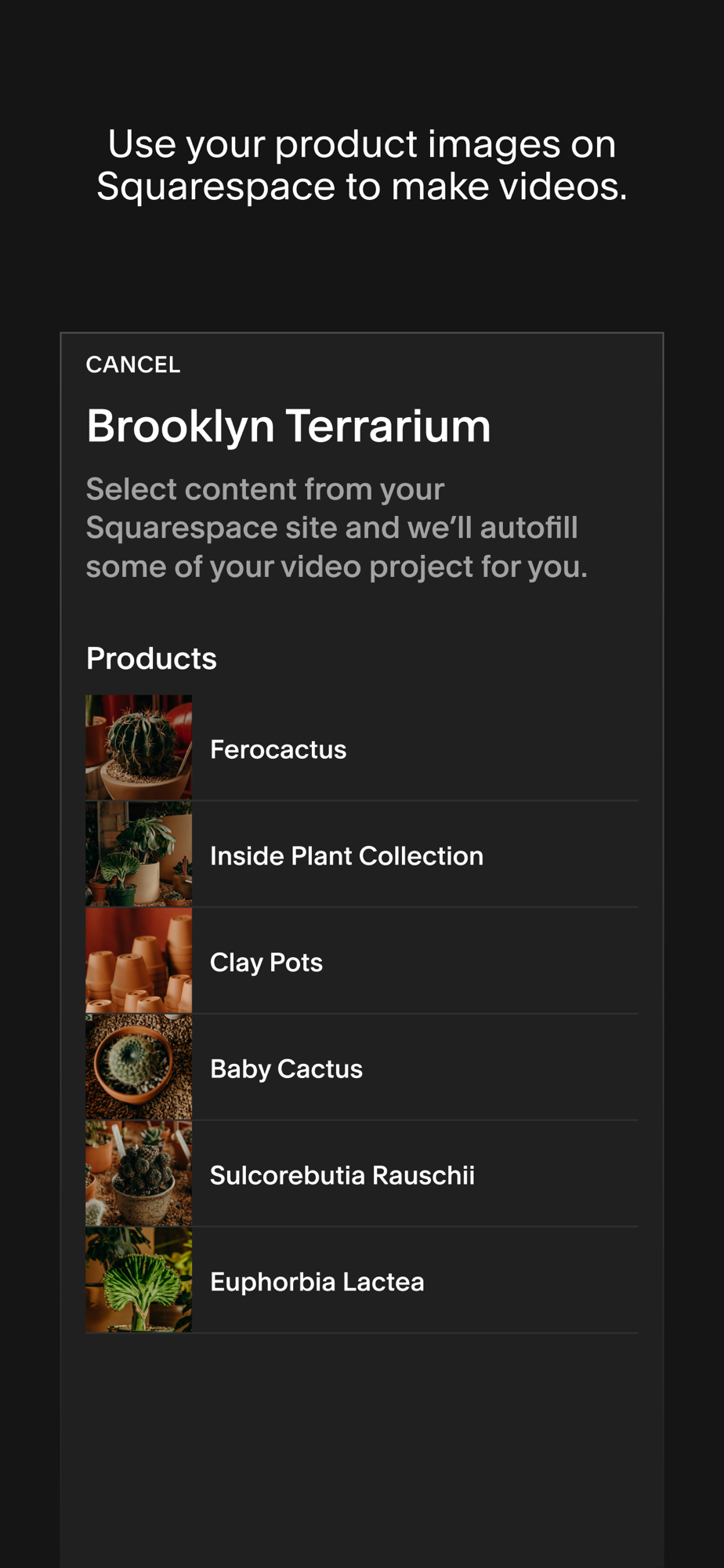Screen dimensions: 724x1568
Task: Click the Products section heading
Action: pos(151,659)
